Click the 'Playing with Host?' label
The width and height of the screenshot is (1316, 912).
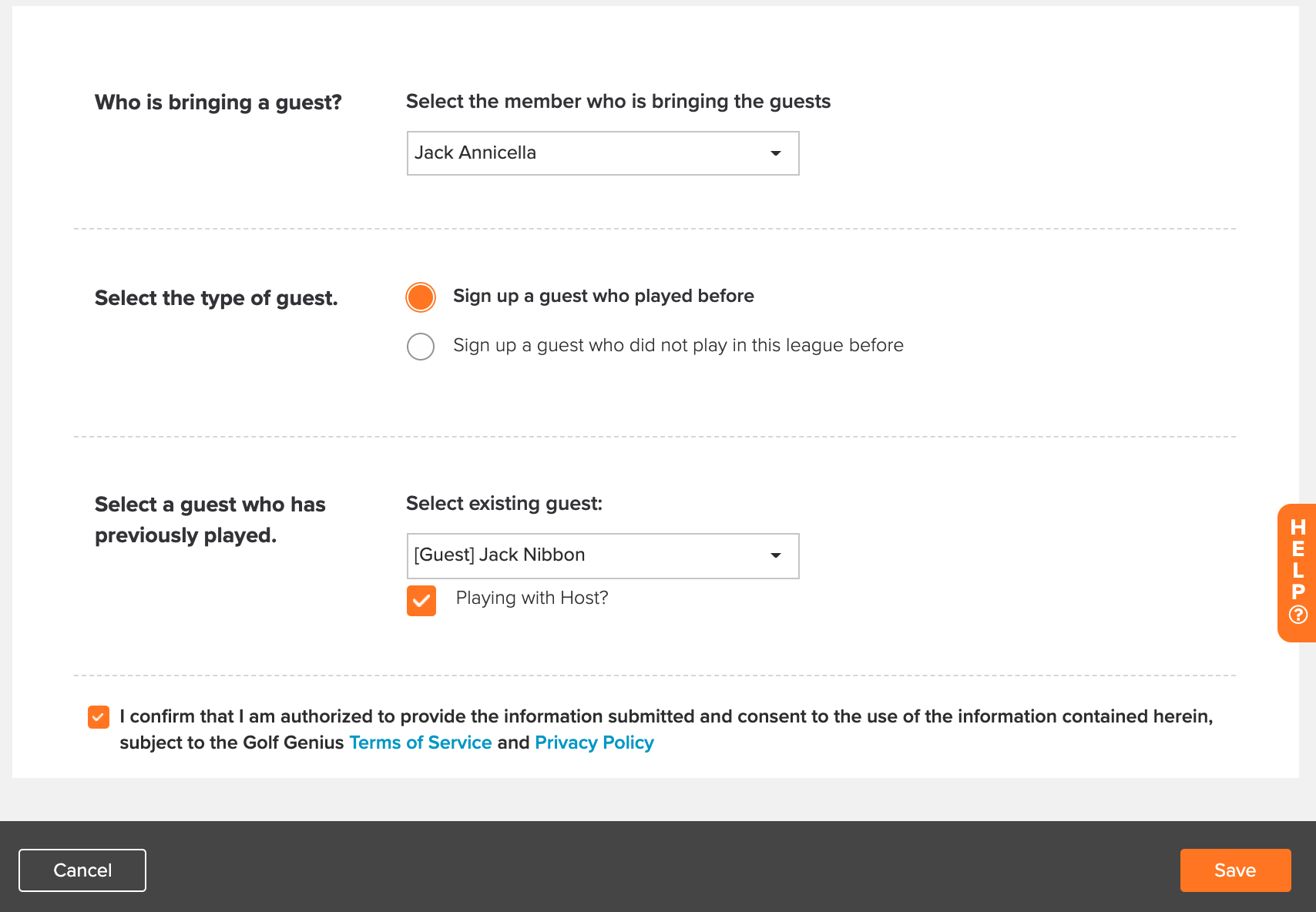point(532,598)
